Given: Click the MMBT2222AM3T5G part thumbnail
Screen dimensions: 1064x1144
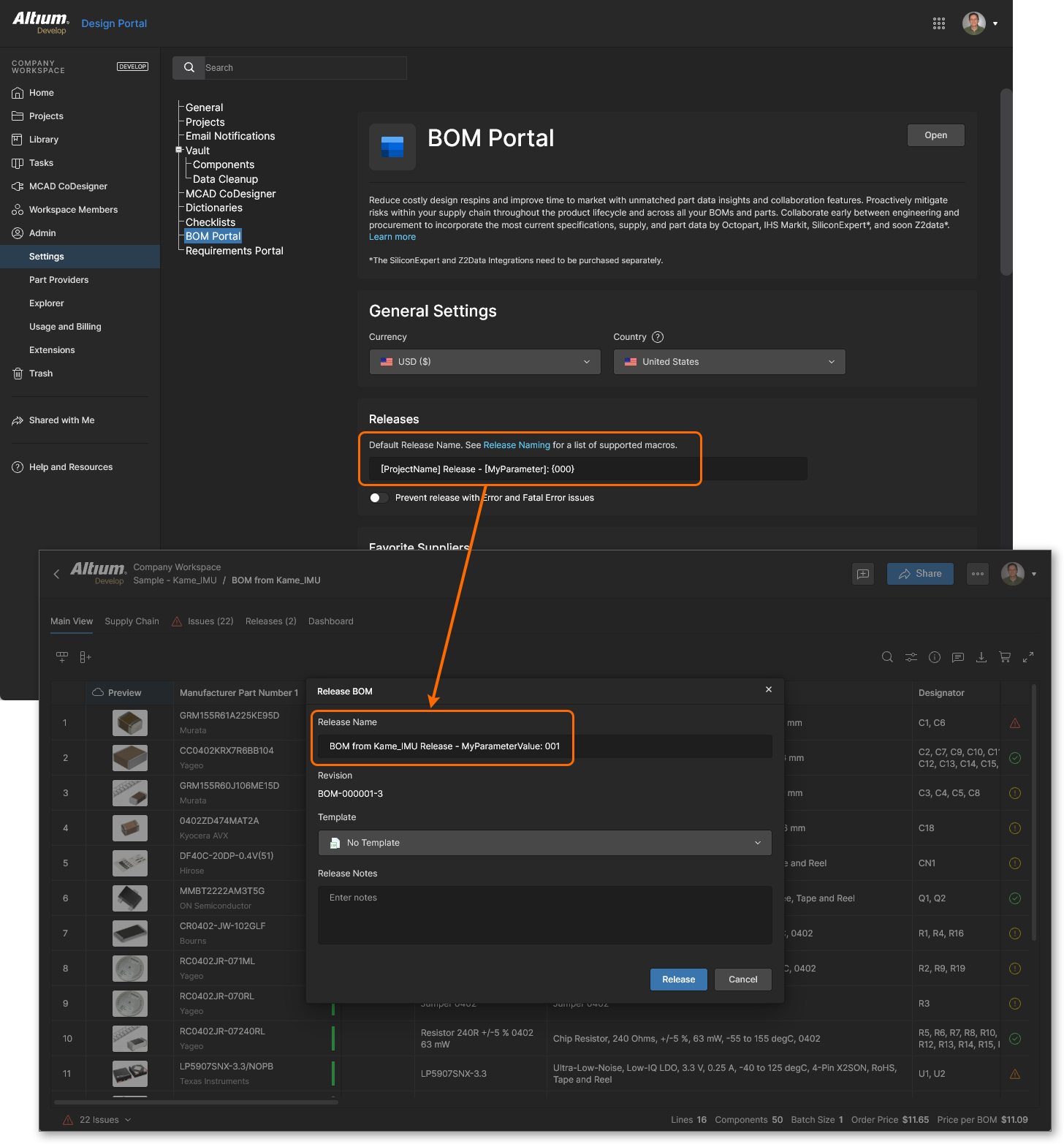Looking at the screenshot, I should 130,898.
